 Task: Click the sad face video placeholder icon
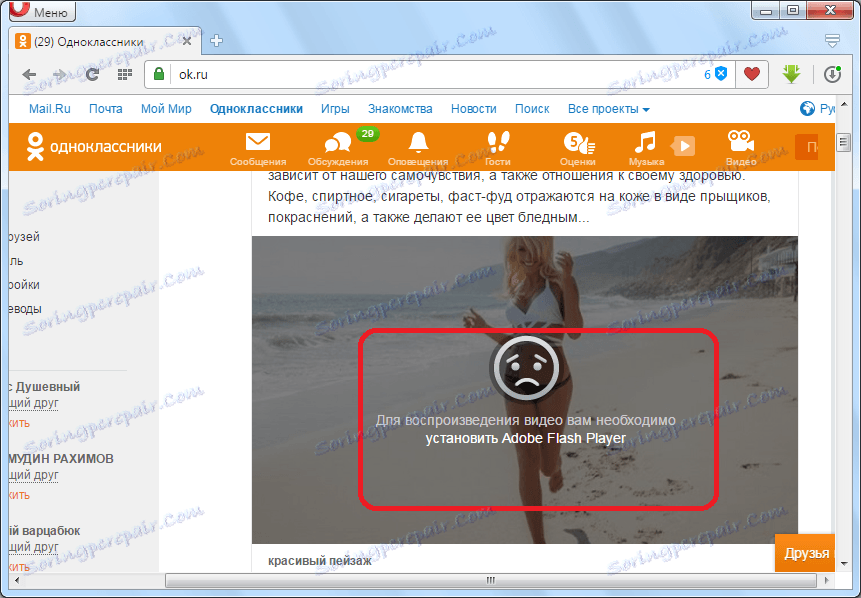(525, 368)
